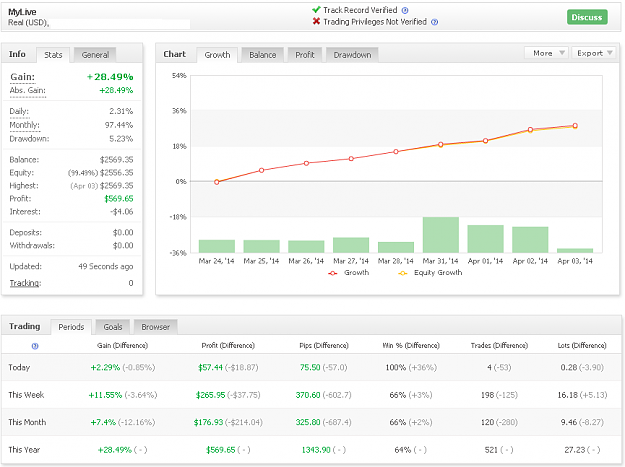625x467 pixels.
Task: Select the Growth chart tab
Action: [x=217, y=55]
